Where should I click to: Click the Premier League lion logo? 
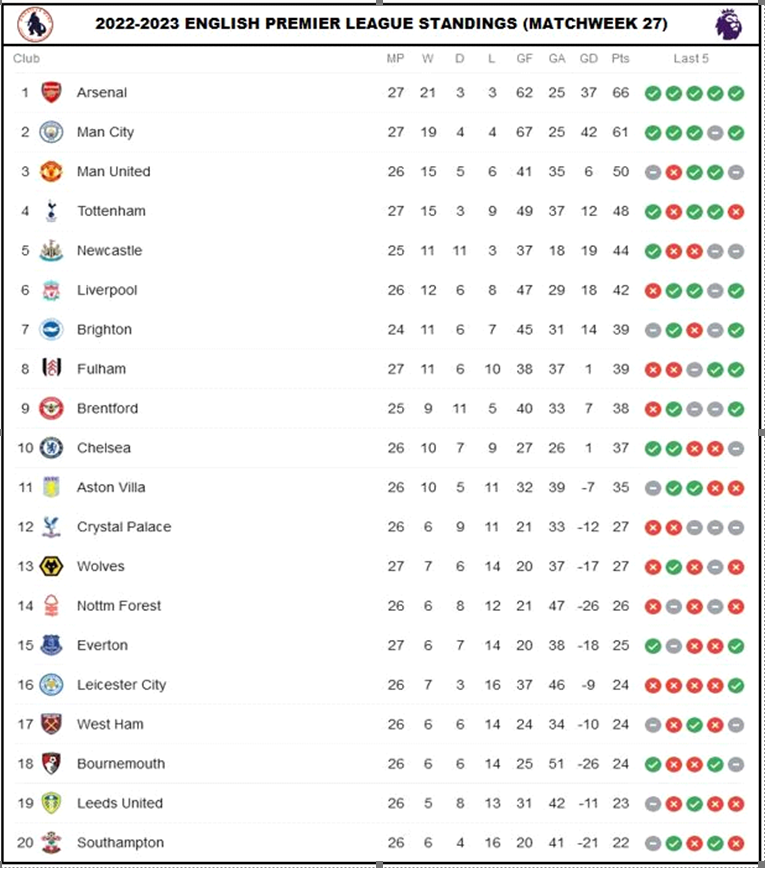(728, 24)
